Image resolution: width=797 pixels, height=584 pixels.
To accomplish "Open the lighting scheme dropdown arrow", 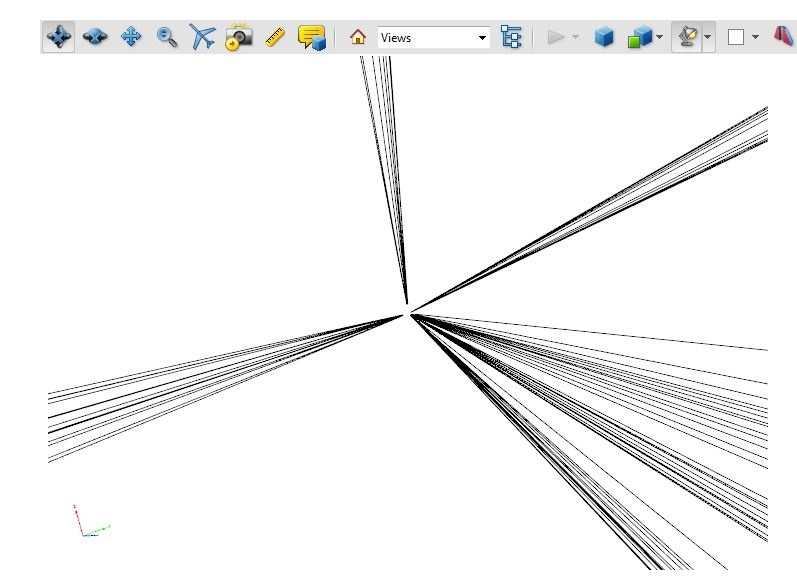I will (708, 37).
